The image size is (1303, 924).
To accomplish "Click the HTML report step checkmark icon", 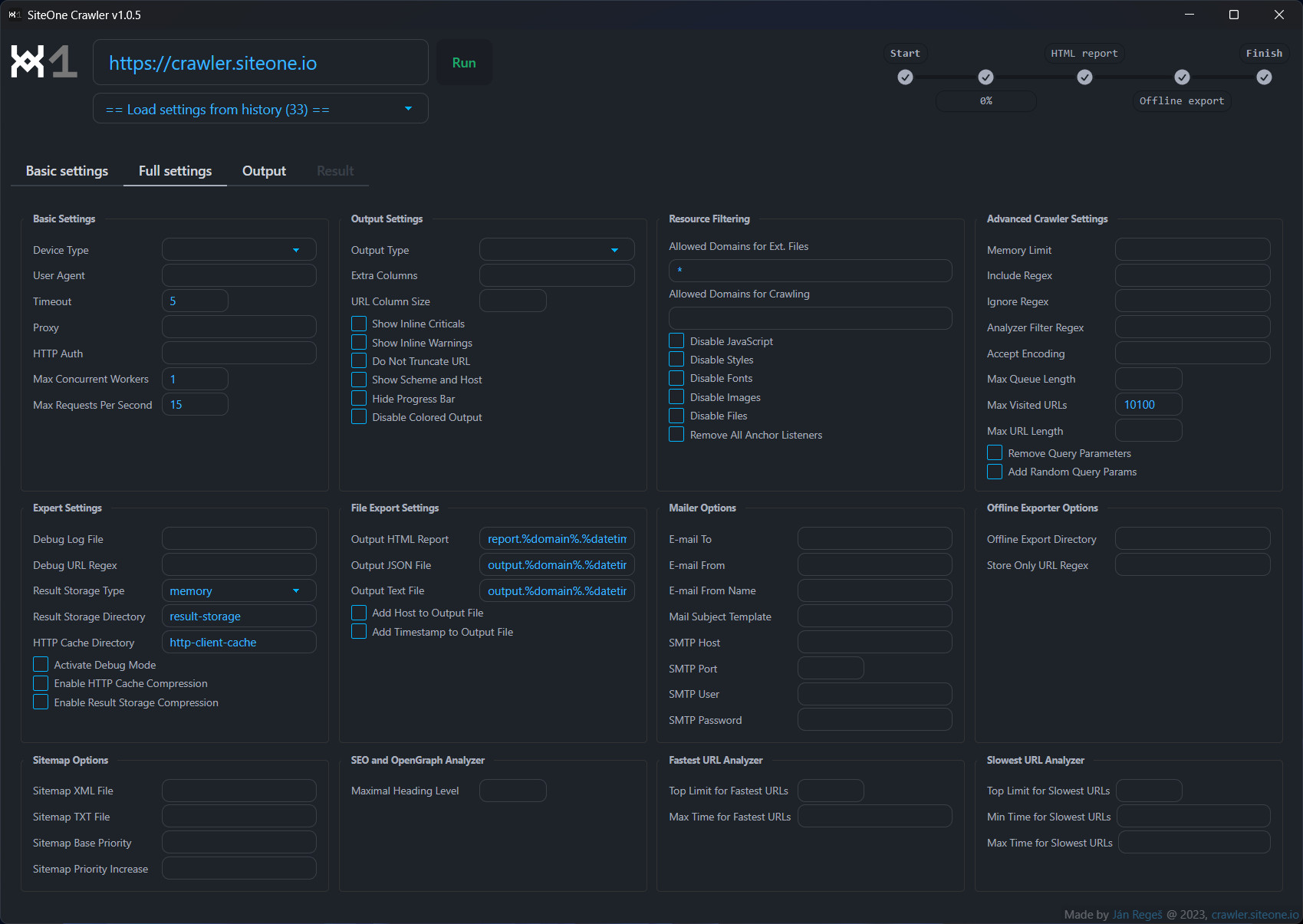I will [x=1084, y=77].
